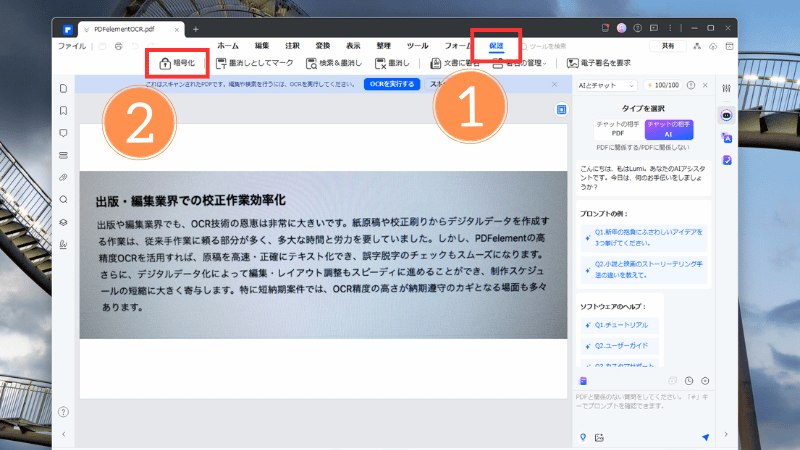800x450 pixels.
Task: Select チャットの相手 PDF option
Action: pos(618,129)
